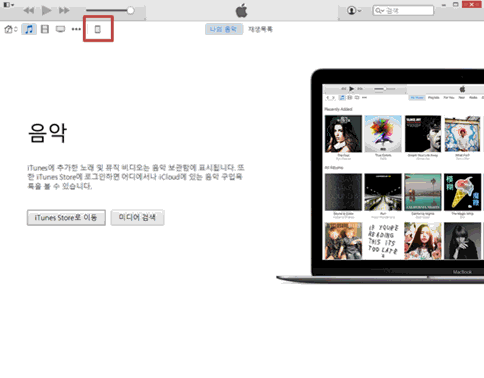Open the account user dropdown
This screenshot has height=378, width=484.
pos(354,11)
